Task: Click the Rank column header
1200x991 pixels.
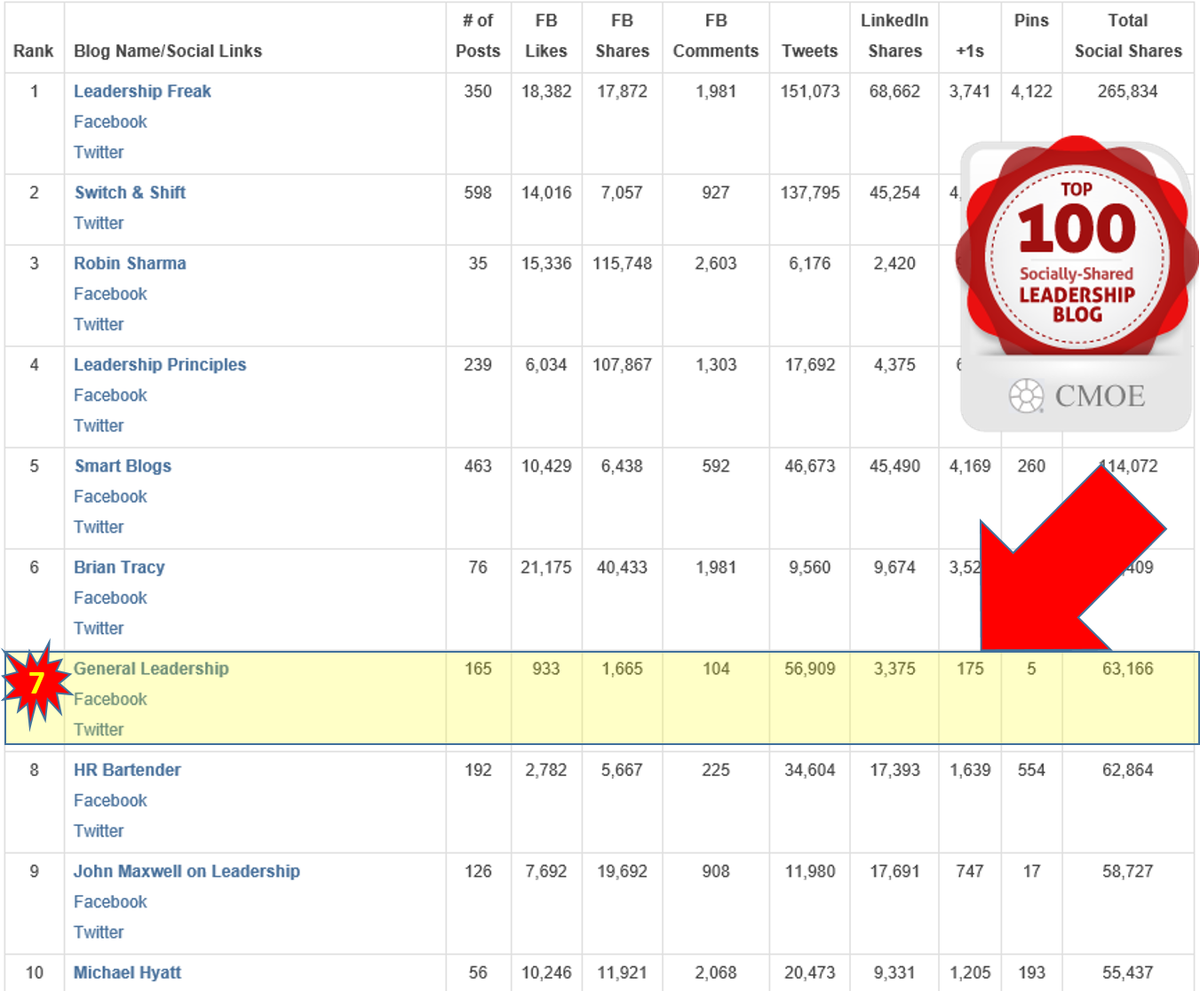Action: tap(34, 51)
